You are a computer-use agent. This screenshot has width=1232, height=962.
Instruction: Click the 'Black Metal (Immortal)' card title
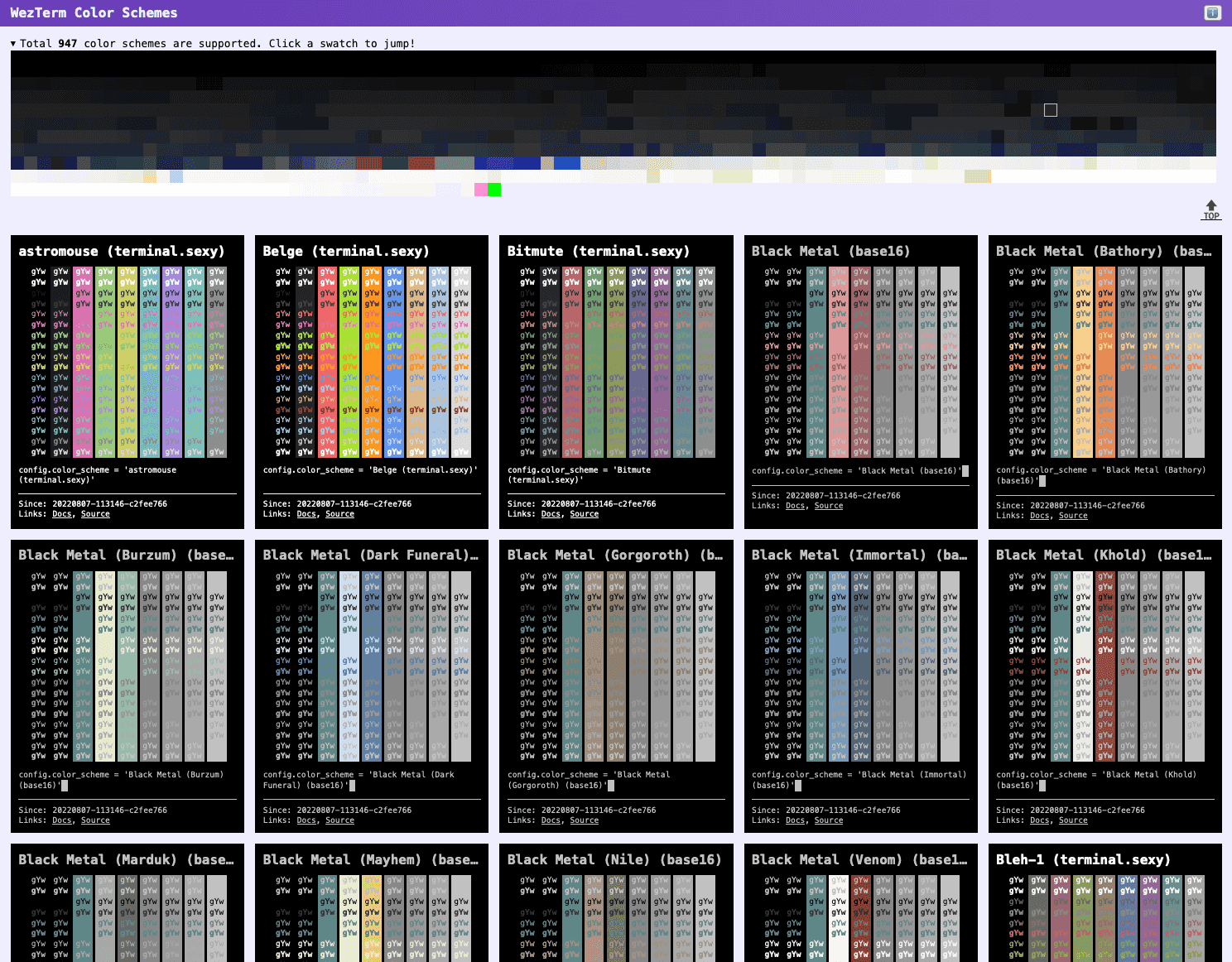pos(859,555)
